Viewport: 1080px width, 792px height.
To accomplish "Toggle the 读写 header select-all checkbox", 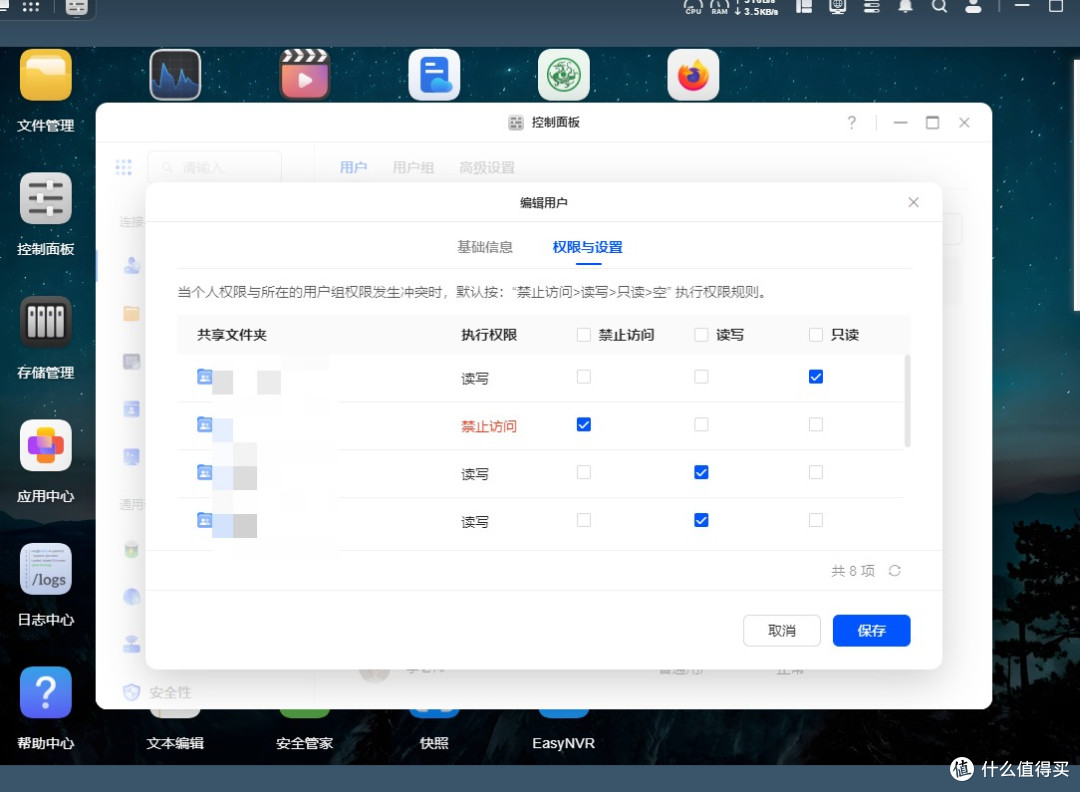I will coord(701,335).
